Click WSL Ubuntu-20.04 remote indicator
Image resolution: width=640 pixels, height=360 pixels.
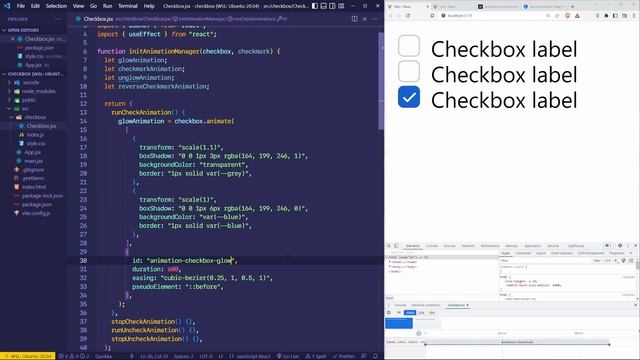pos(28,356)
